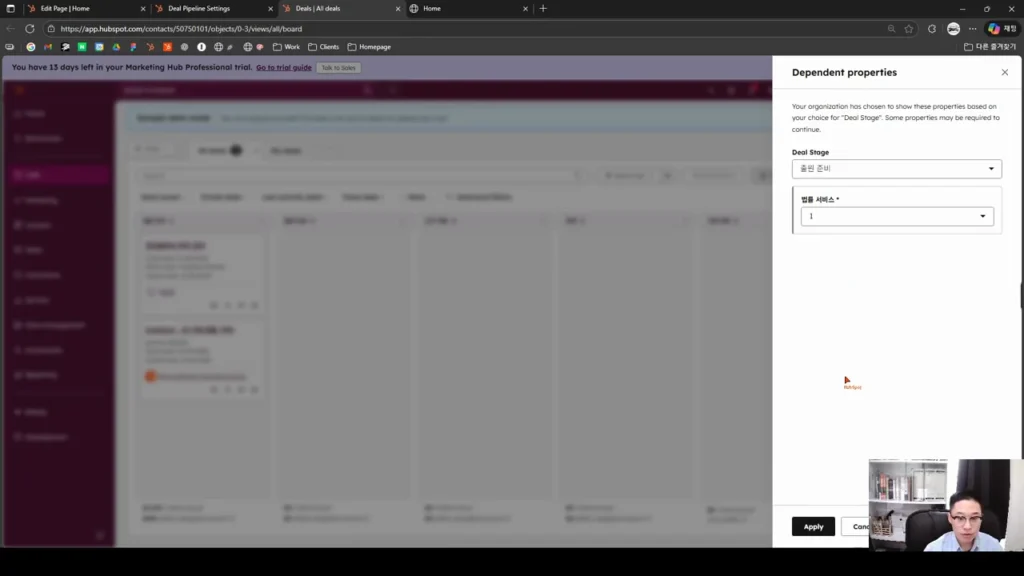Click the Figma bookmark icon
The height and width of the screenshot is (576, 1024).
point(133,47)
